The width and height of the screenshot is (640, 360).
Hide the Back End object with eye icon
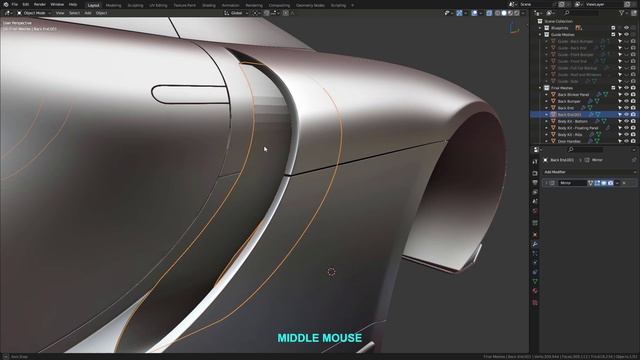click(x=627, y=108)
